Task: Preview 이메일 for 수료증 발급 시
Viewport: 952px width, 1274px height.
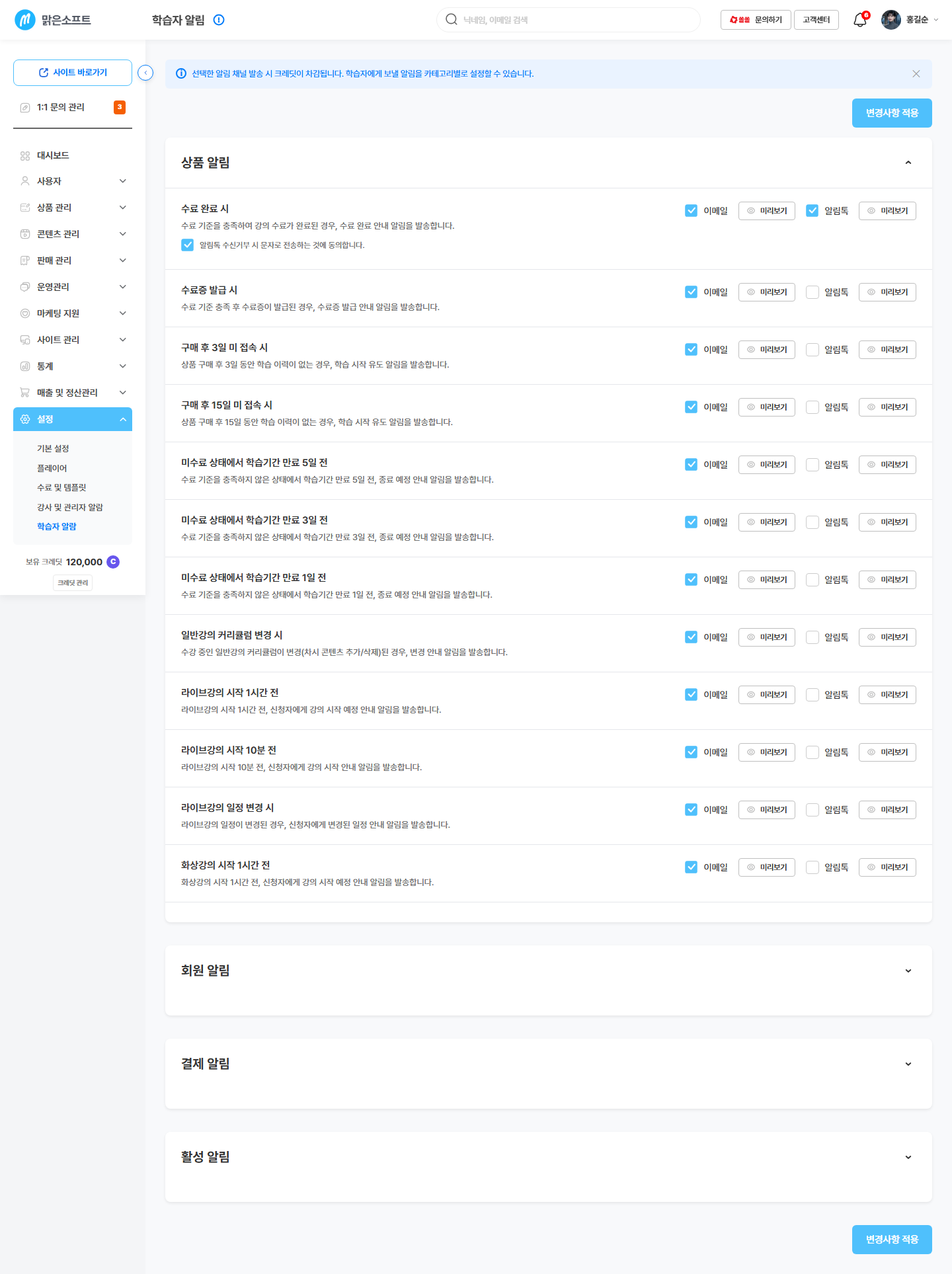Action: click(767, 292)
